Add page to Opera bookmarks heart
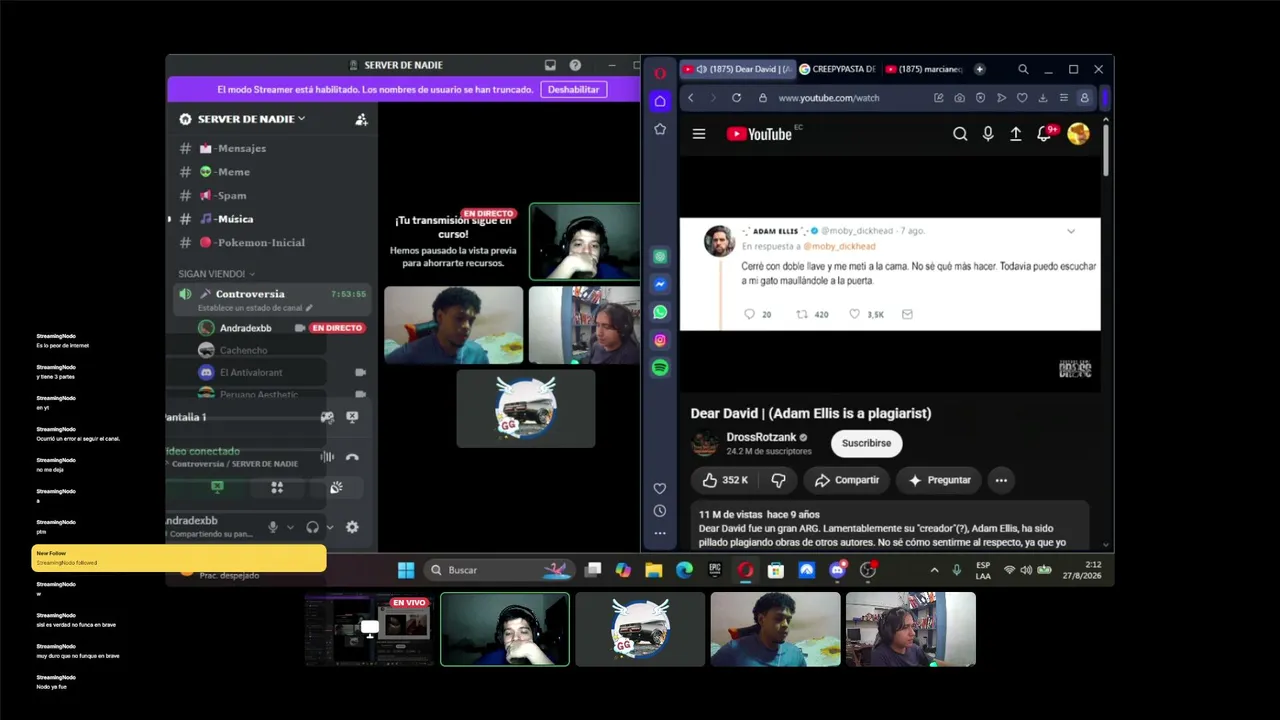The width and height of the screenshot is (1280, 720). coord(1022,98)
